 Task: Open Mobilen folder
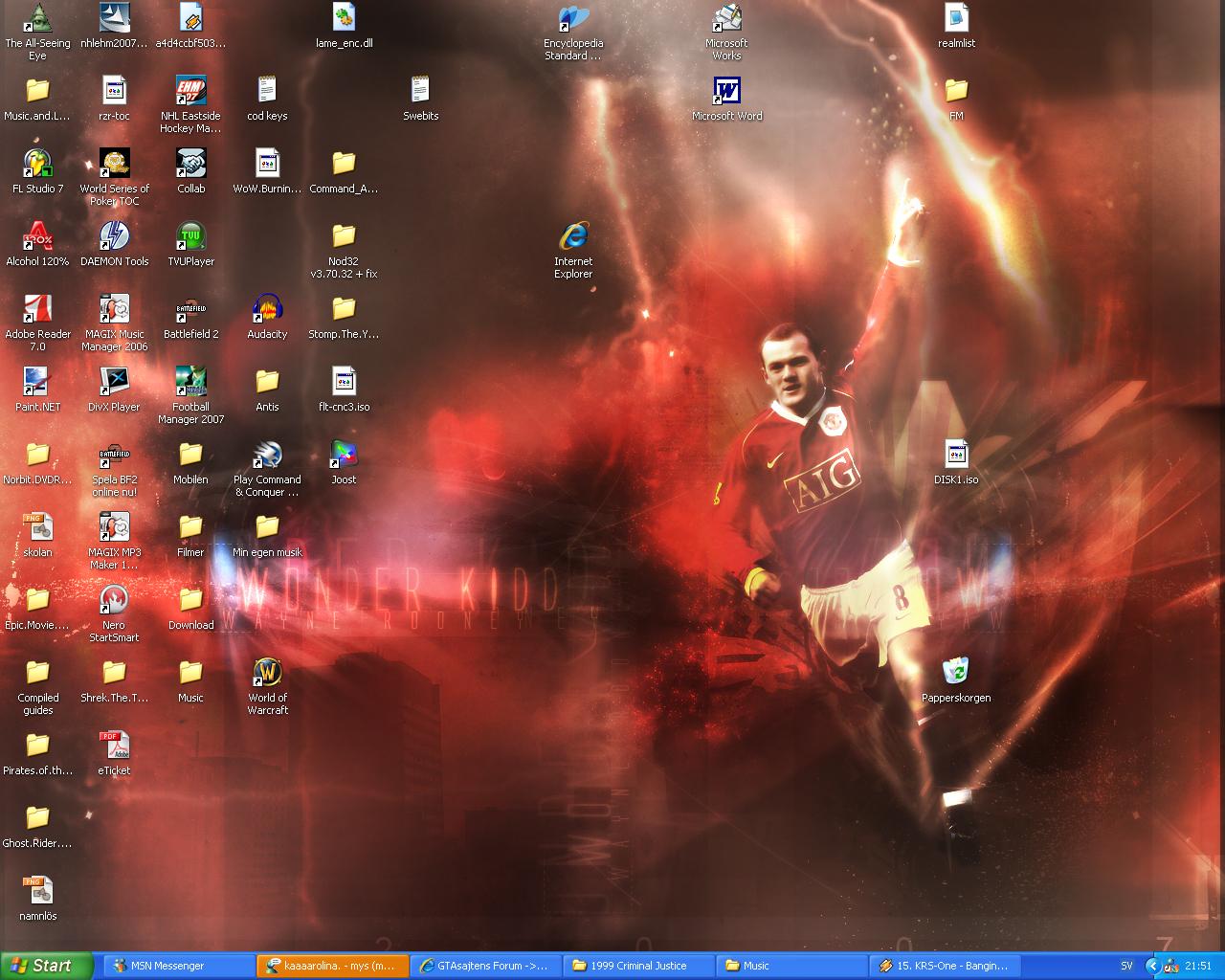(x=190, y=456)
